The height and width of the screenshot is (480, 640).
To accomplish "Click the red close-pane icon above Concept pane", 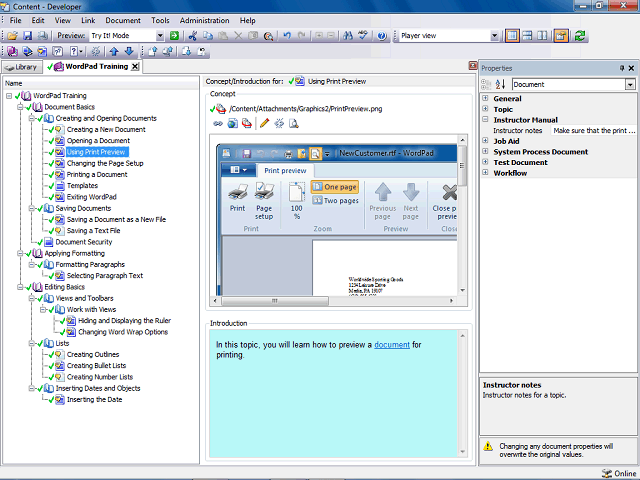I will [473, 65].
